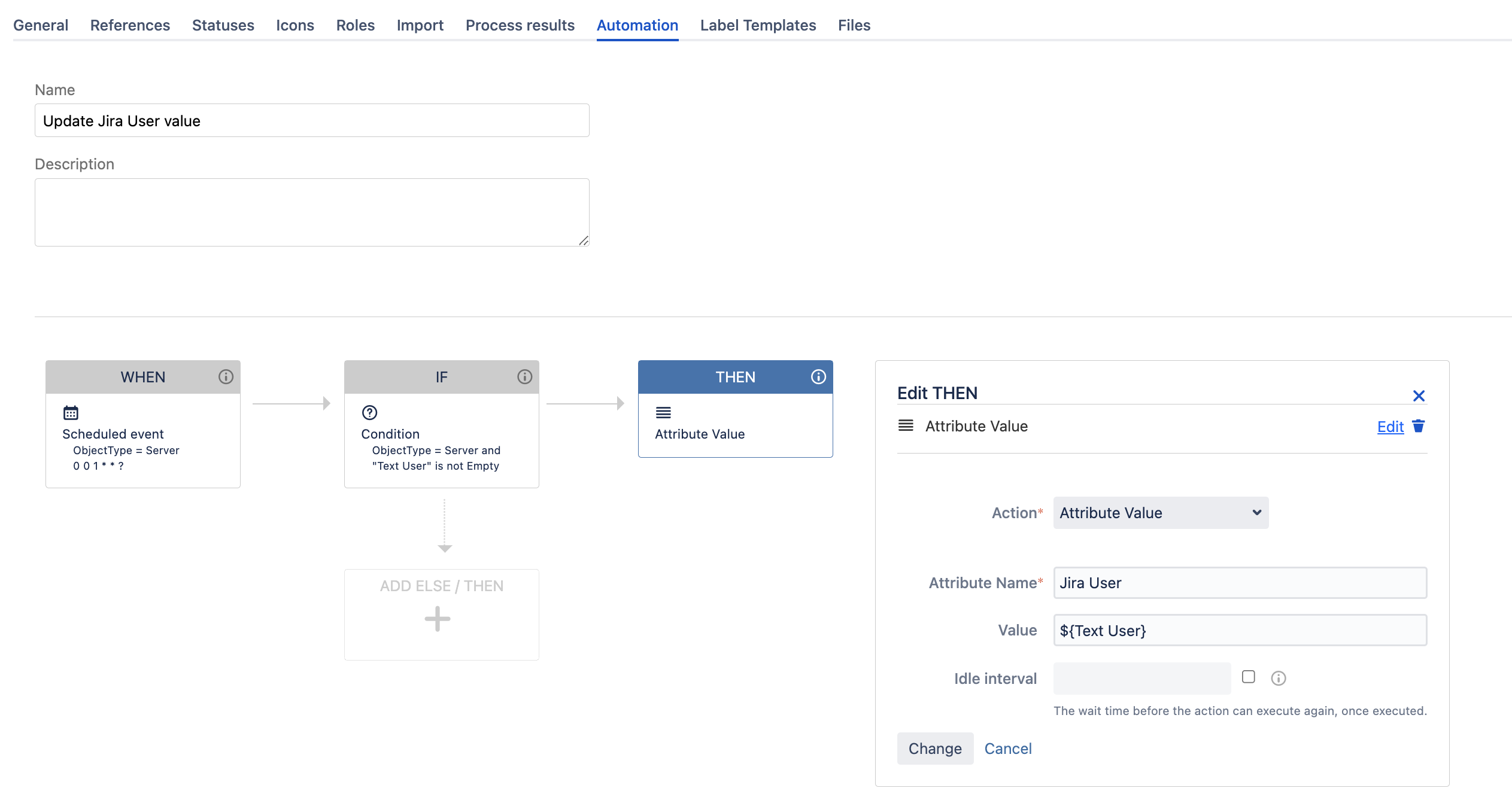1512x797 pixels.
Task: Click the IF block info icon
Action: [524, 377]
